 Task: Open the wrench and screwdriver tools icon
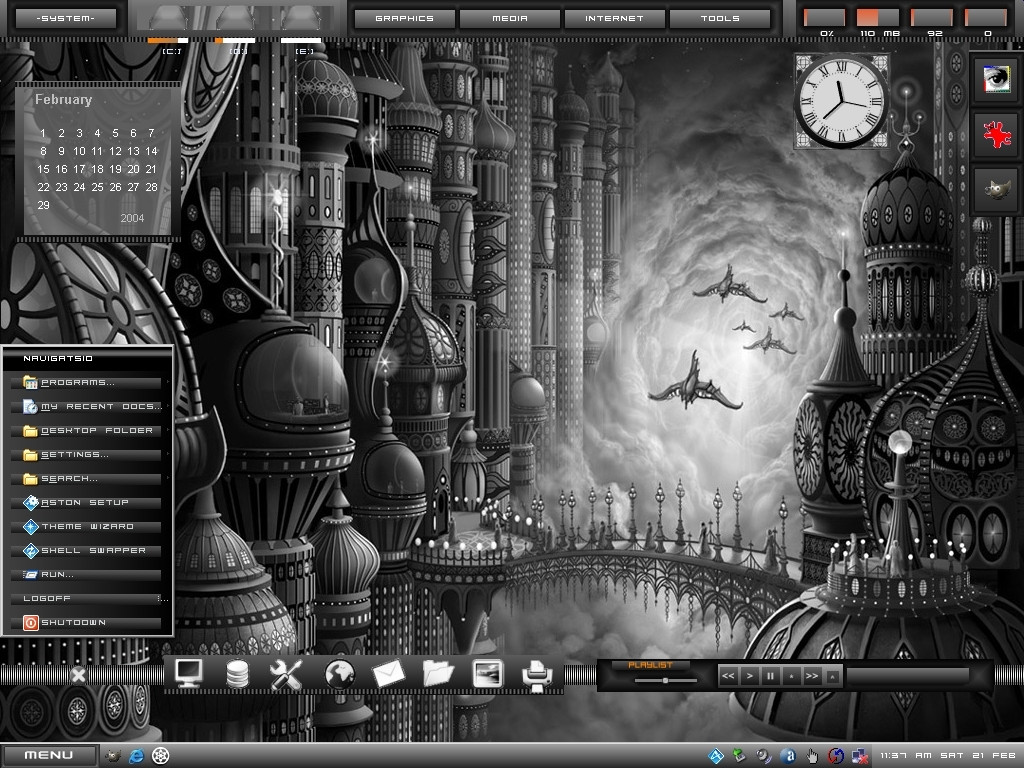pos(286,674)
